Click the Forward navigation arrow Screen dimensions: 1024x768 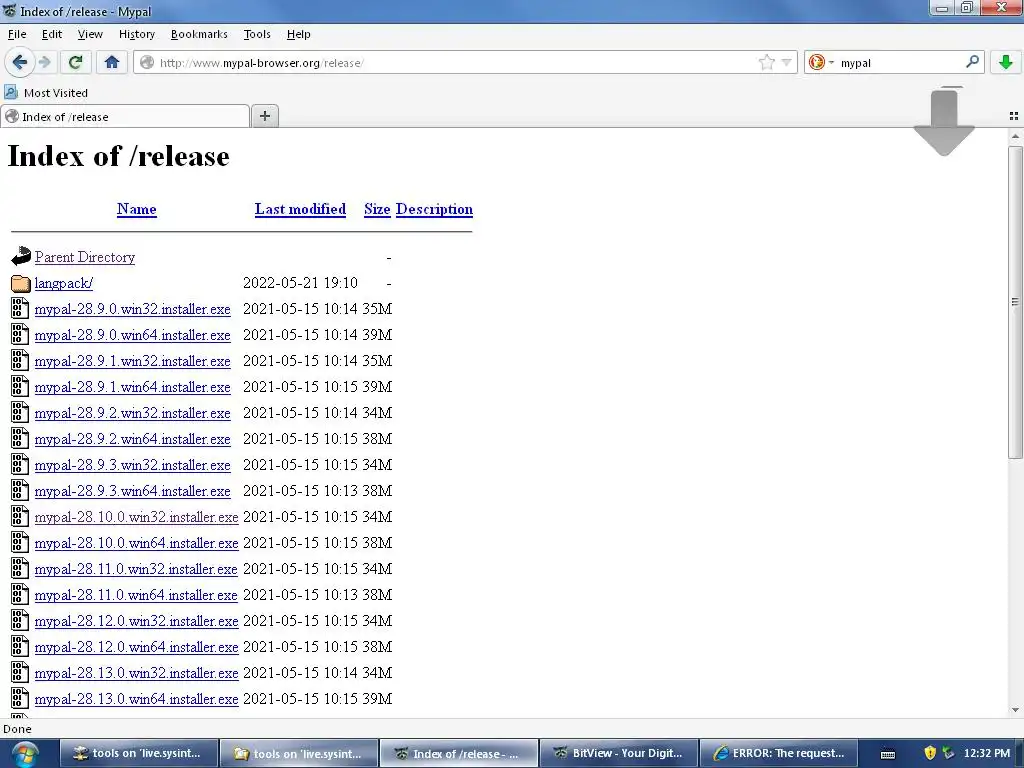pos(44,63)
